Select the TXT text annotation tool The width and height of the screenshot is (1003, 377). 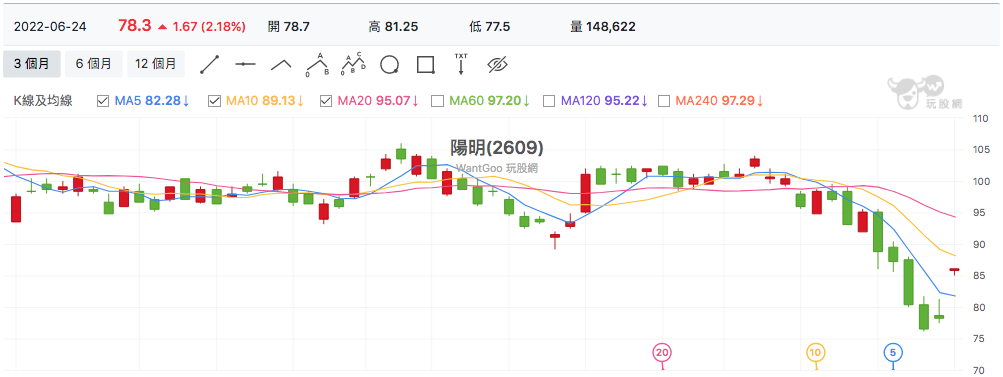coord(461,65)
